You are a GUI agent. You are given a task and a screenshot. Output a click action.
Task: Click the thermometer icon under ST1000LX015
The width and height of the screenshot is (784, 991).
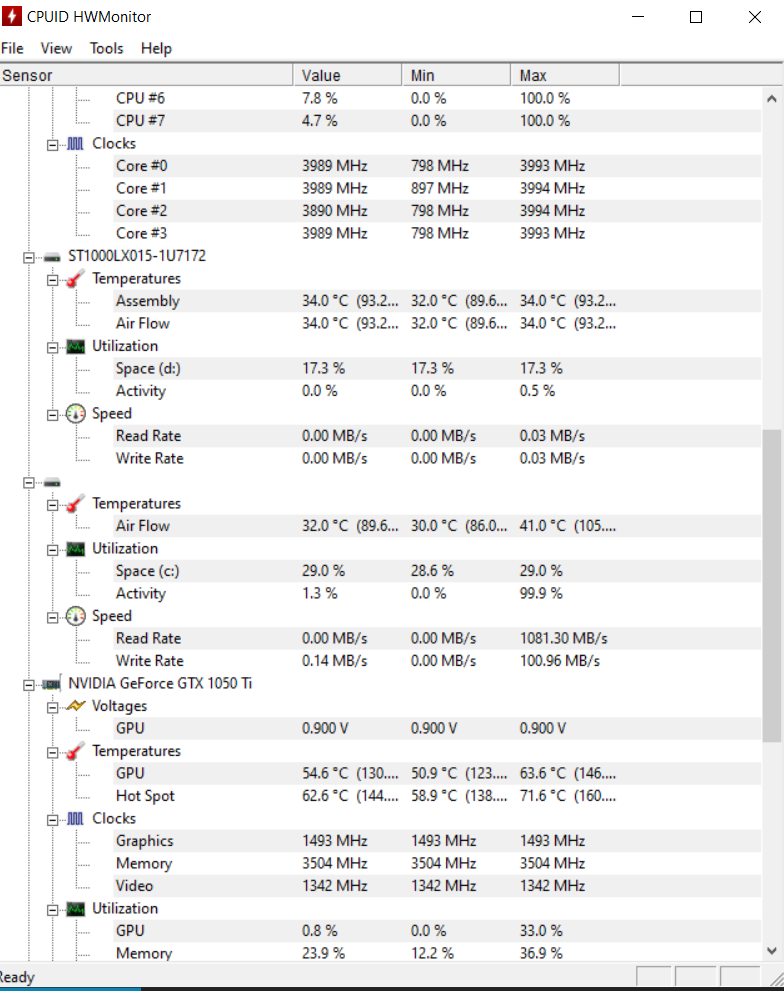75,279
